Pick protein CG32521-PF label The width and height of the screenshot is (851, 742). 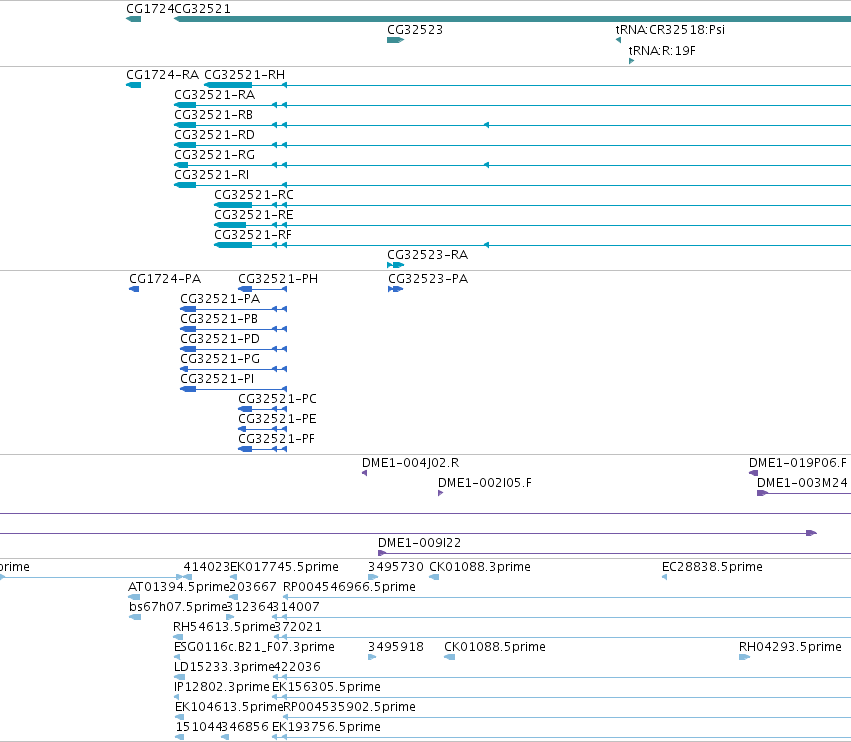pyautogui.click(x=276, y=439)
